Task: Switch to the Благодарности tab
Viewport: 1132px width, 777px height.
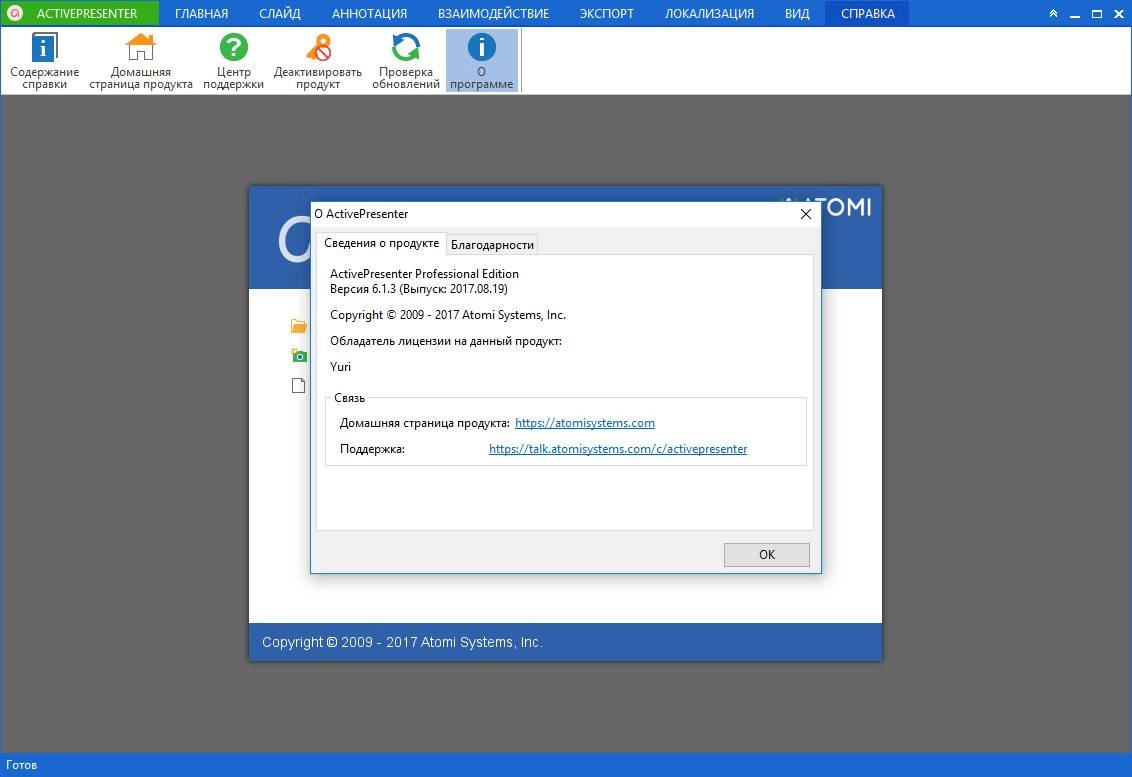Action: click(492, 245)
